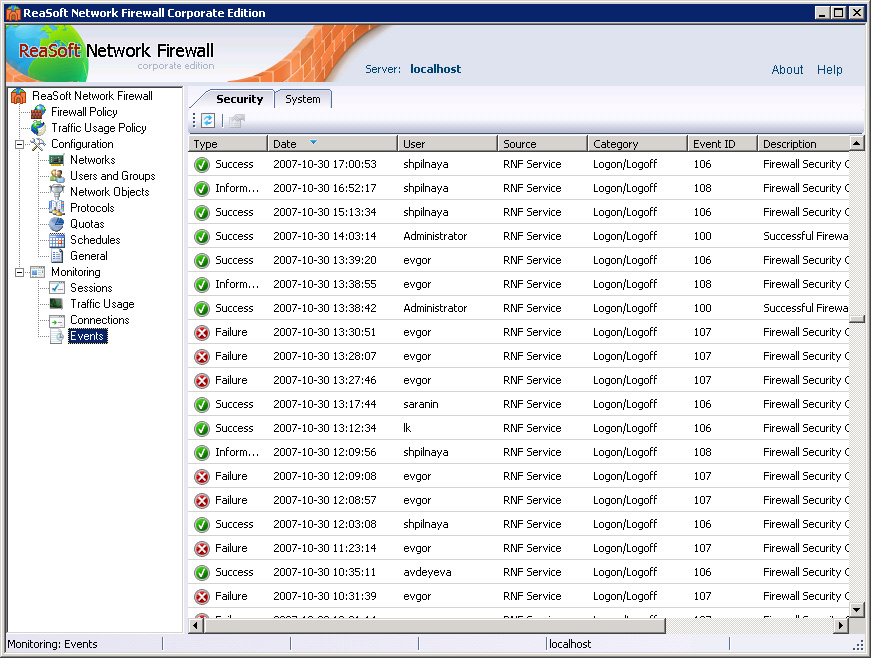
Task: Collapse the Configuration tree node
Action: point(19,144)
